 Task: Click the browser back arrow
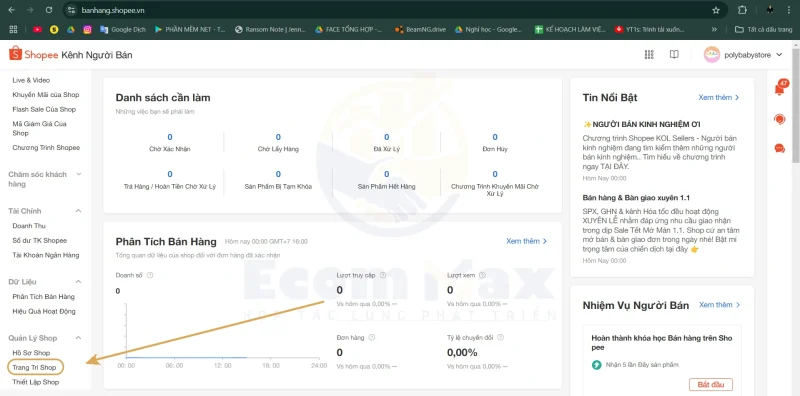(x=12, y=10)
